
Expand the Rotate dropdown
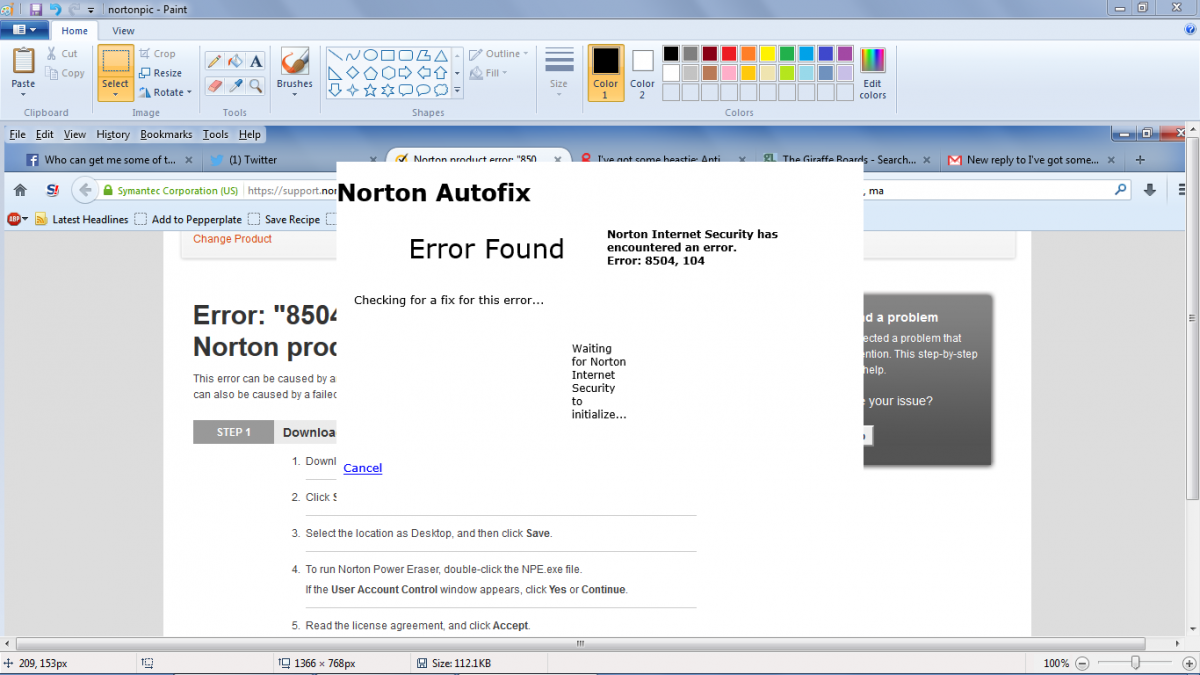click(x=187, y=92)
